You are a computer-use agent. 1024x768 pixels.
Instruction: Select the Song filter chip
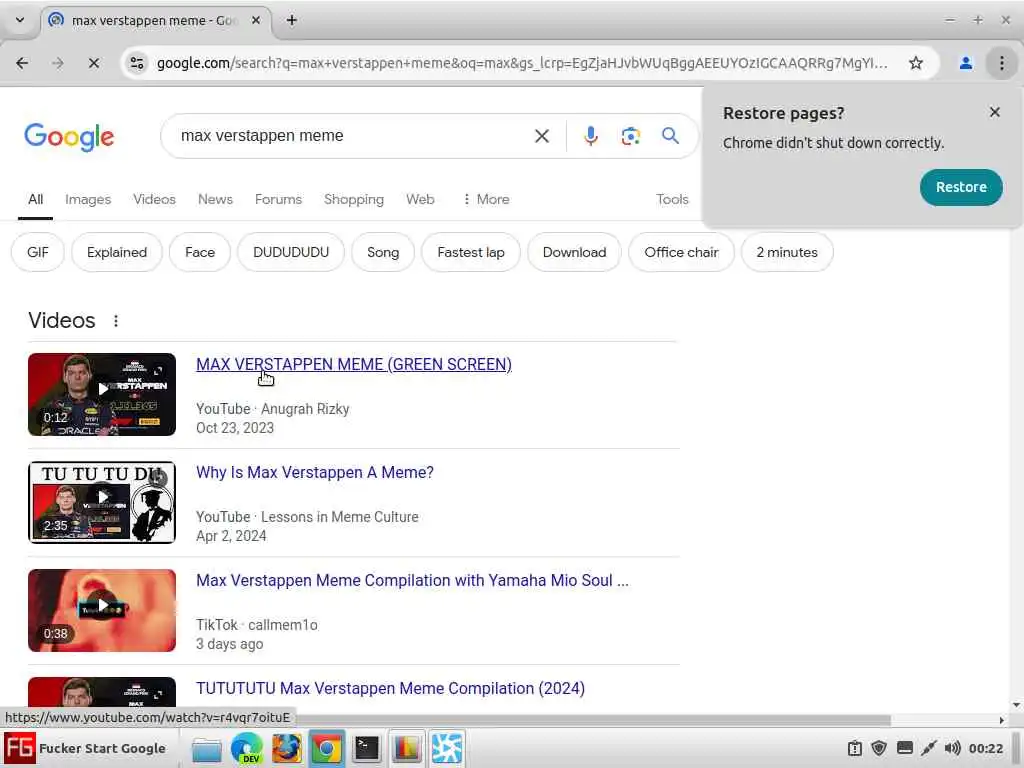coord(383,252)
